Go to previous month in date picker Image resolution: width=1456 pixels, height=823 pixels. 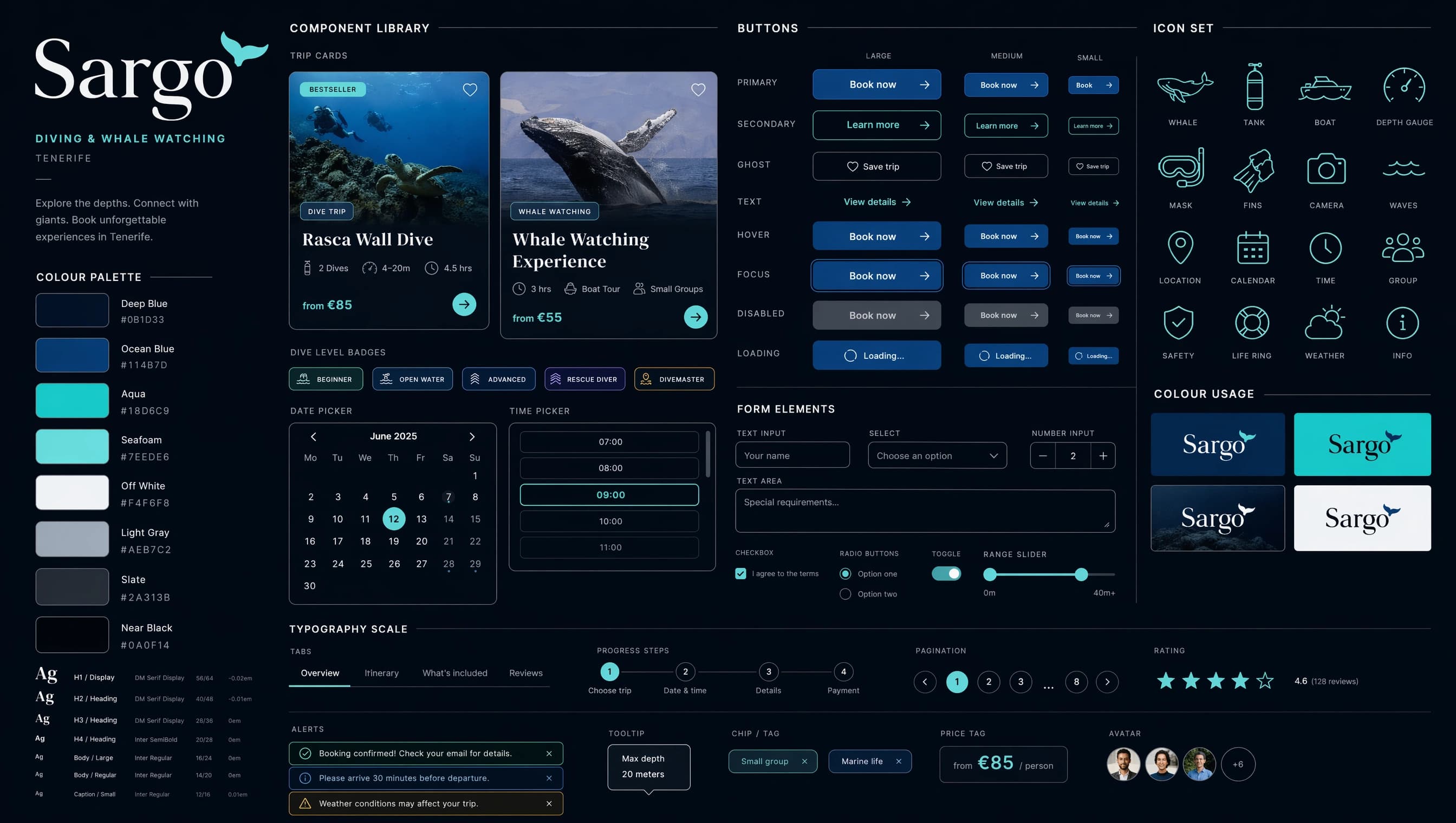[x=313, y=436]
